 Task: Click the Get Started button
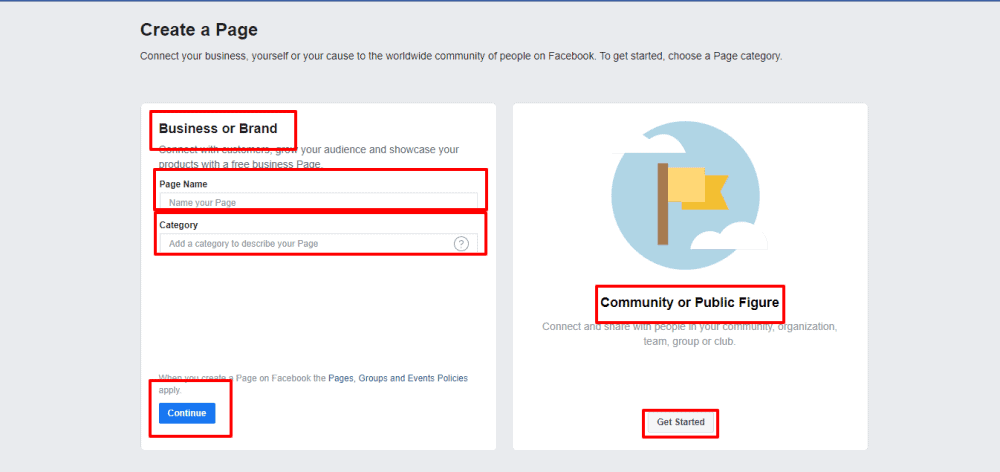680,422
